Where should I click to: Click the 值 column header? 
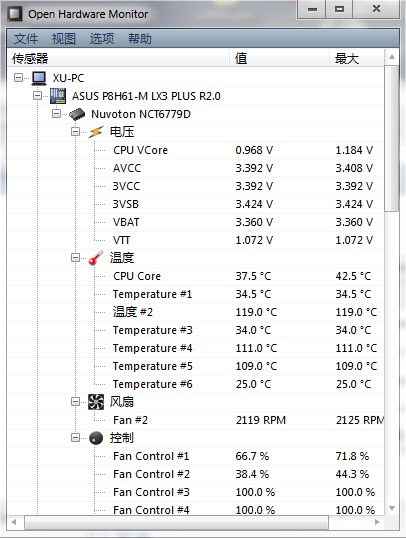[x=279, y=58]
